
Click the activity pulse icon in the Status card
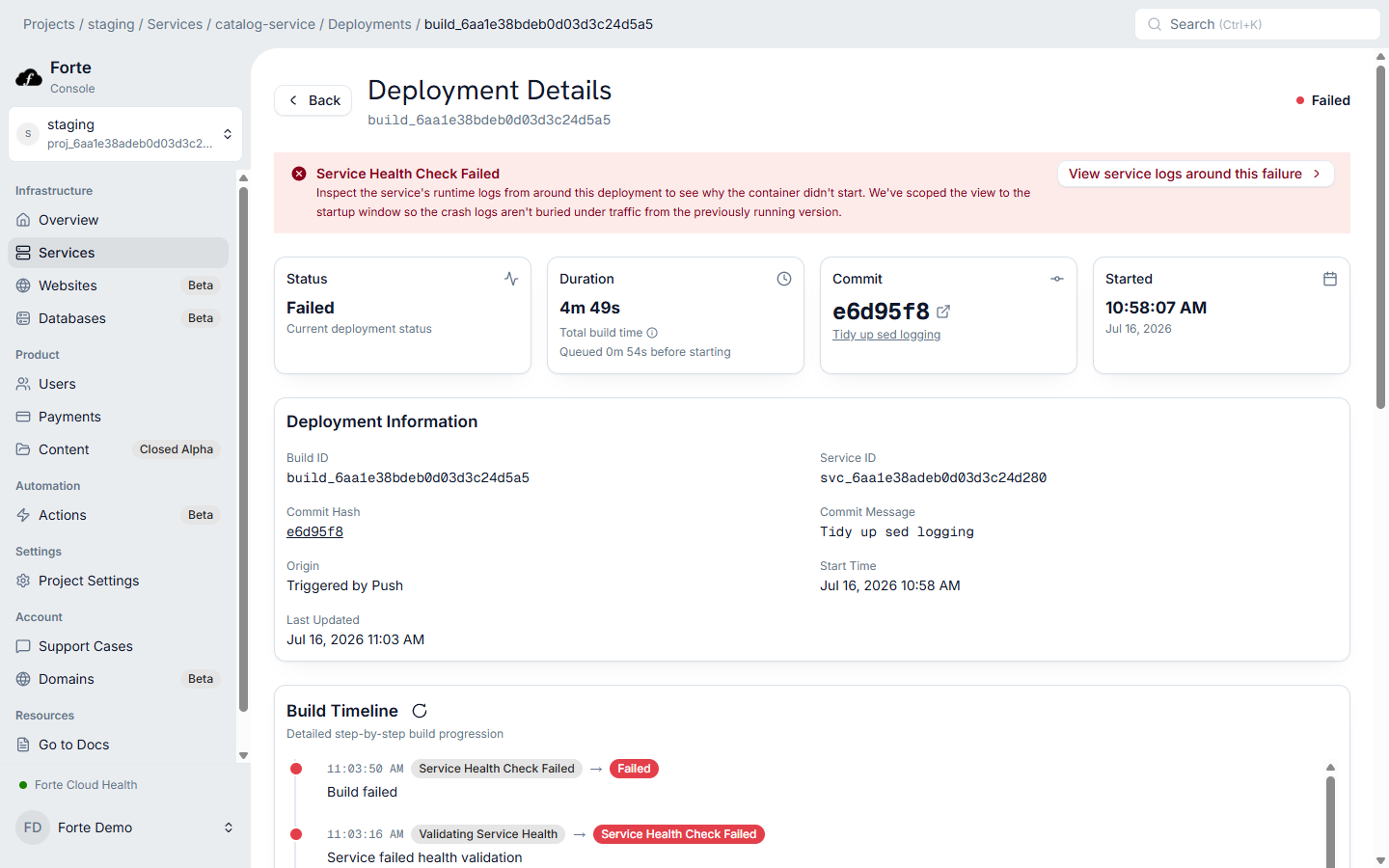[x=511, y=279]
